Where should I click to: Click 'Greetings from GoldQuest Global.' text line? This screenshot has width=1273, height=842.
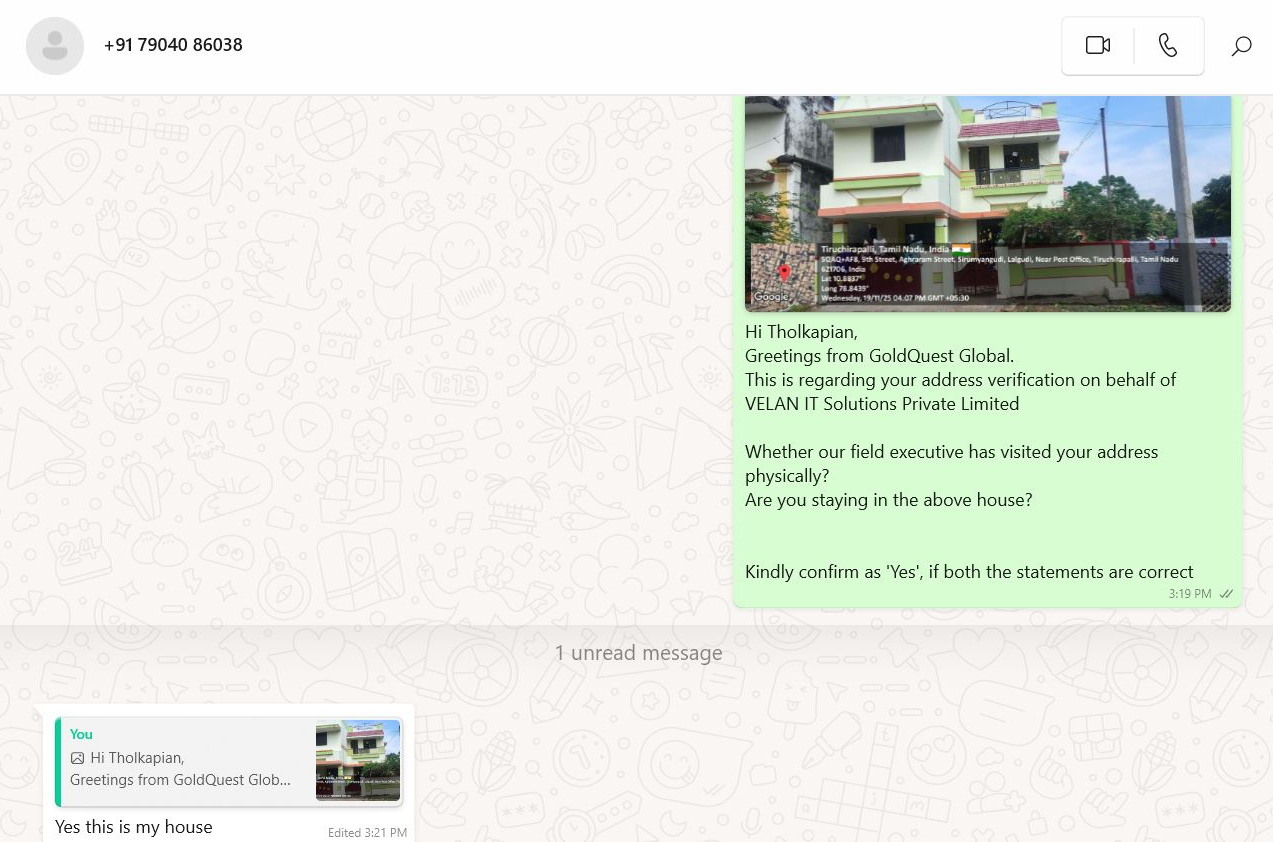coord(879,356)
